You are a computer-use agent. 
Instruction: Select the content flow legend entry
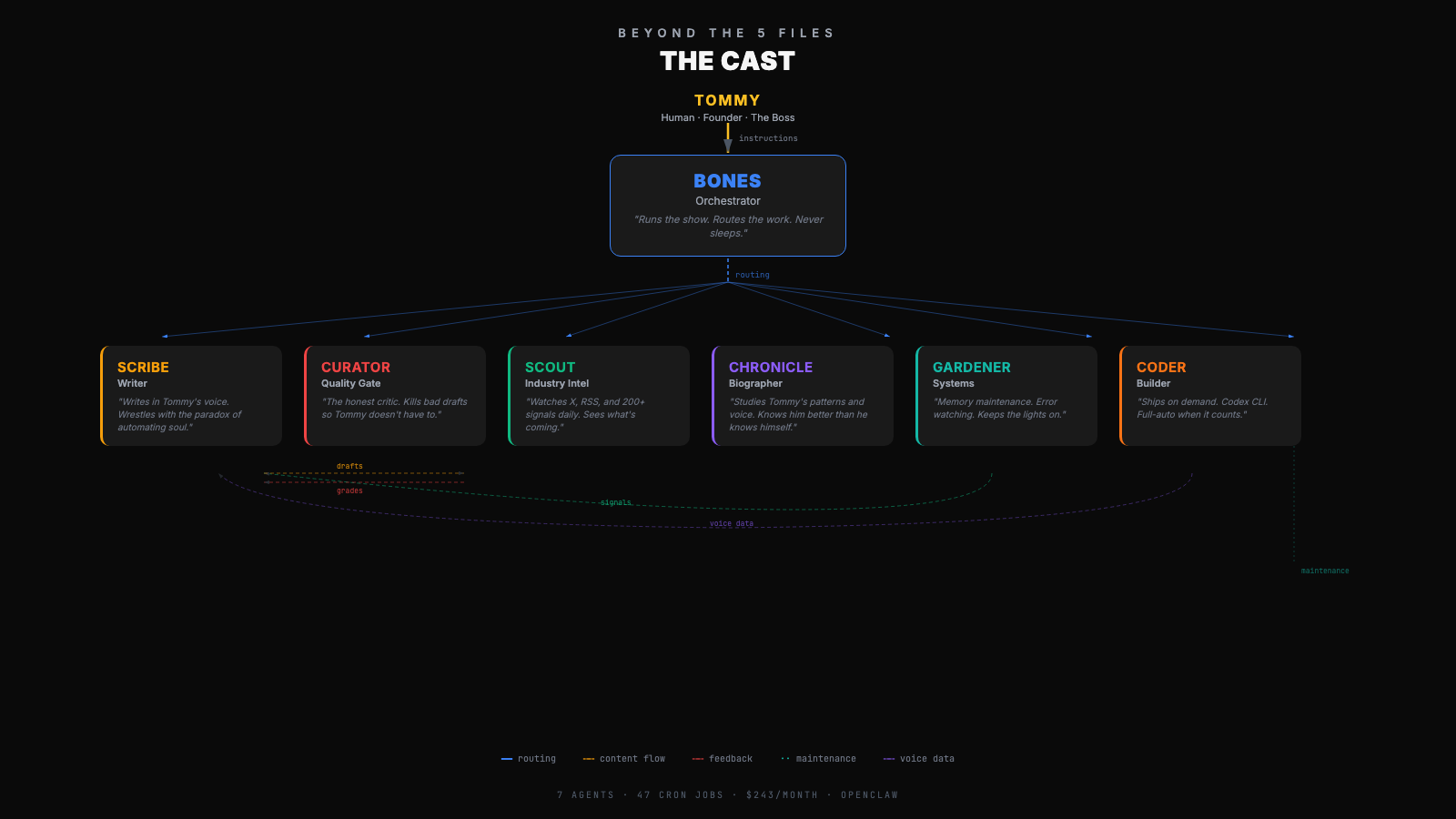(624, 759)
